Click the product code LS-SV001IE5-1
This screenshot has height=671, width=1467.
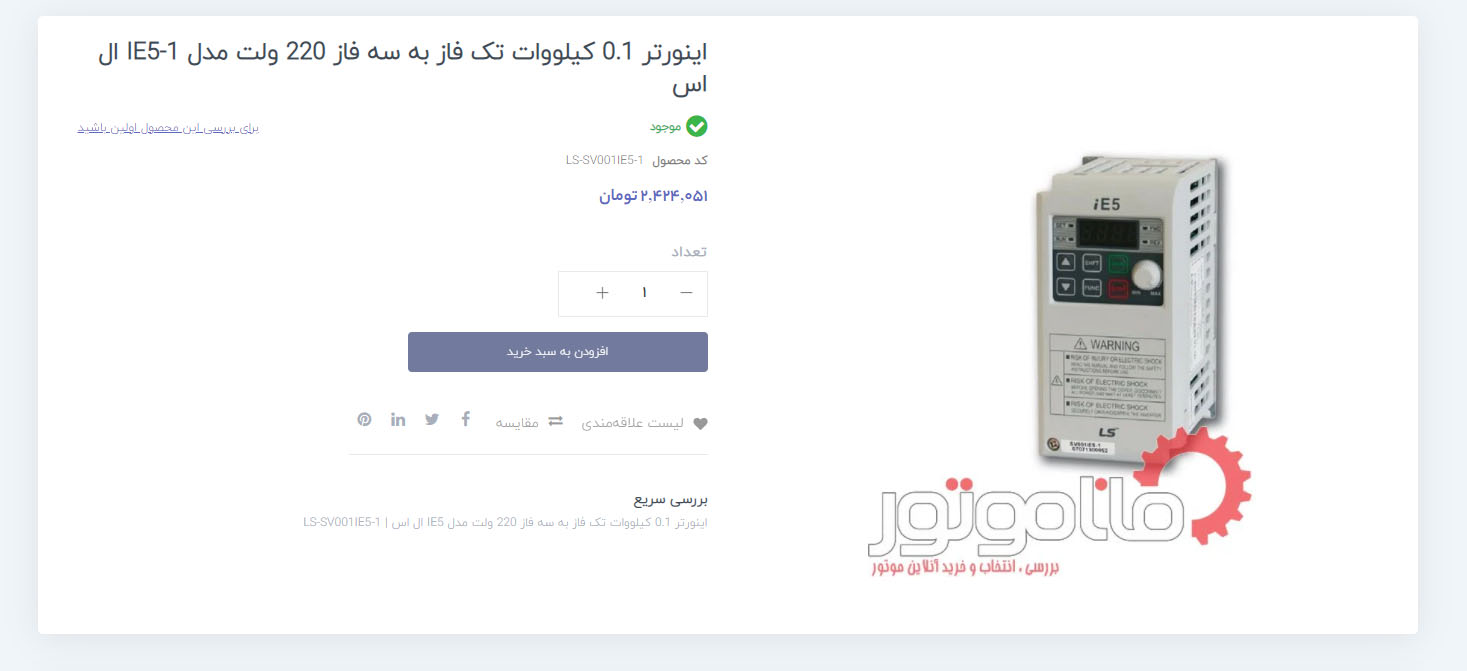[x=604, y=160]
